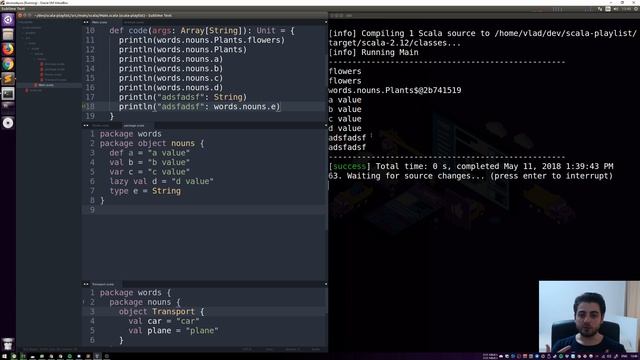Click the line 'lazy val d = "d value"'
This screenshot has width=640, height=360.
[x=161, y=181]
